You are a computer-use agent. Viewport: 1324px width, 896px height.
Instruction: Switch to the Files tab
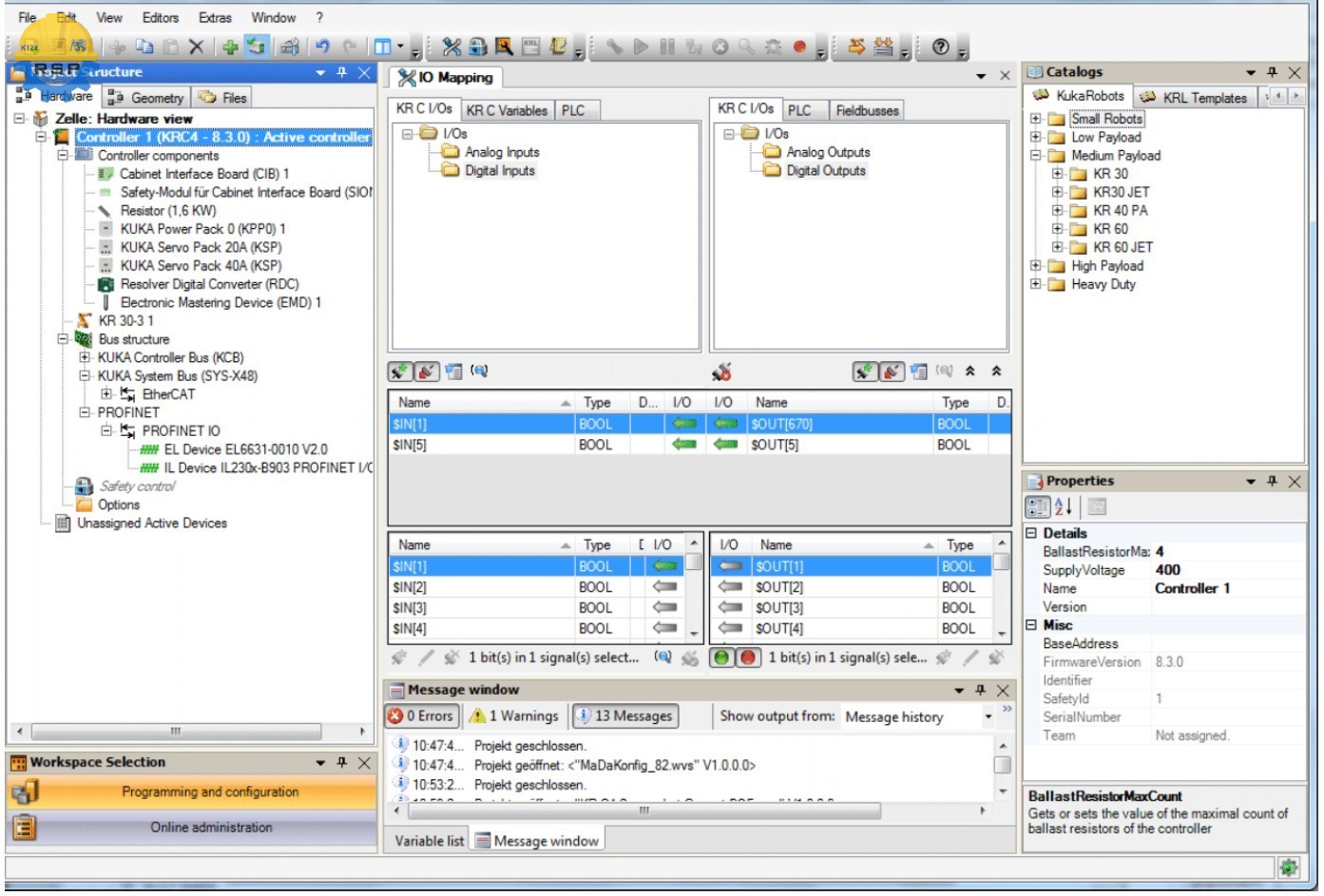(x=223, y=98)
